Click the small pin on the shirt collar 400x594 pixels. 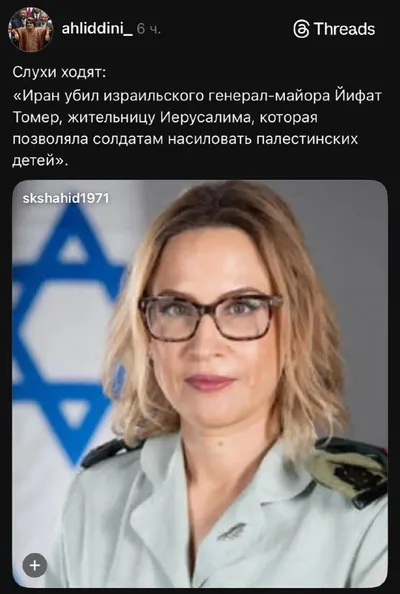(x=232, y=532)
